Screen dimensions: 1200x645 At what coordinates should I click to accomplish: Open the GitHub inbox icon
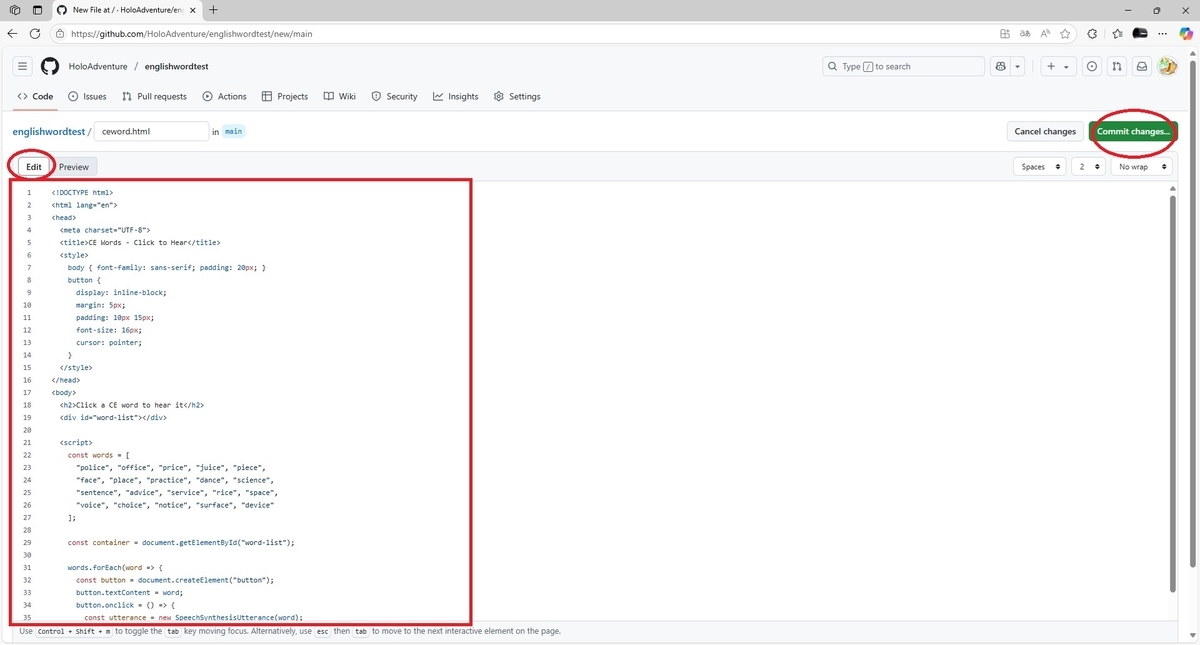click(1141, 66)
